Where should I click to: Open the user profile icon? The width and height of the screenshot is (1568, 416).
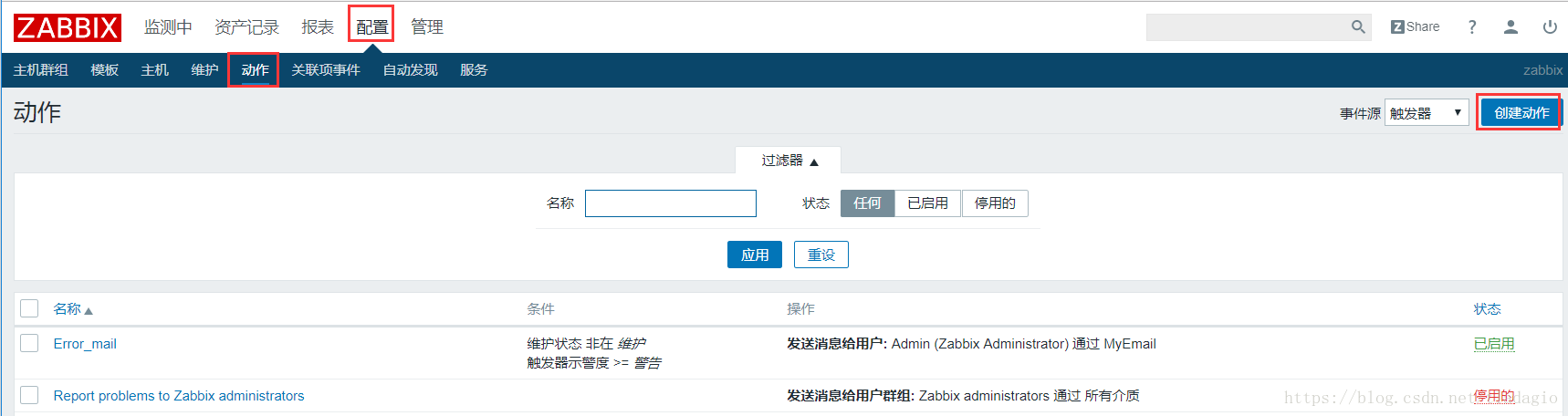[x=1511, y=27]
